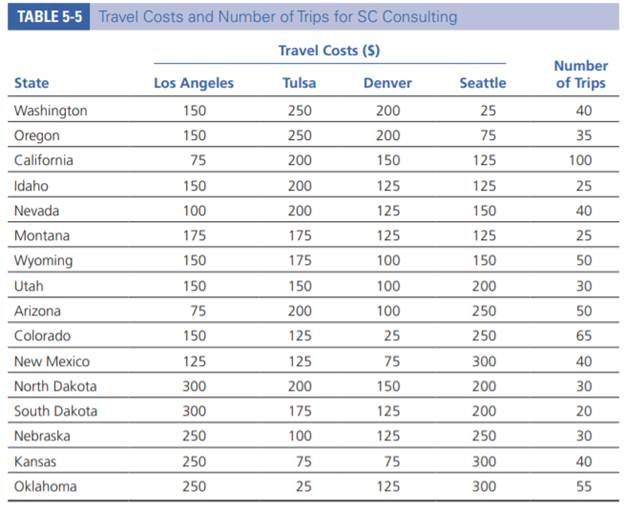Select the table title 'Travel Costs and Number of Trips'

pyautogui.click(x=277, y=16)
